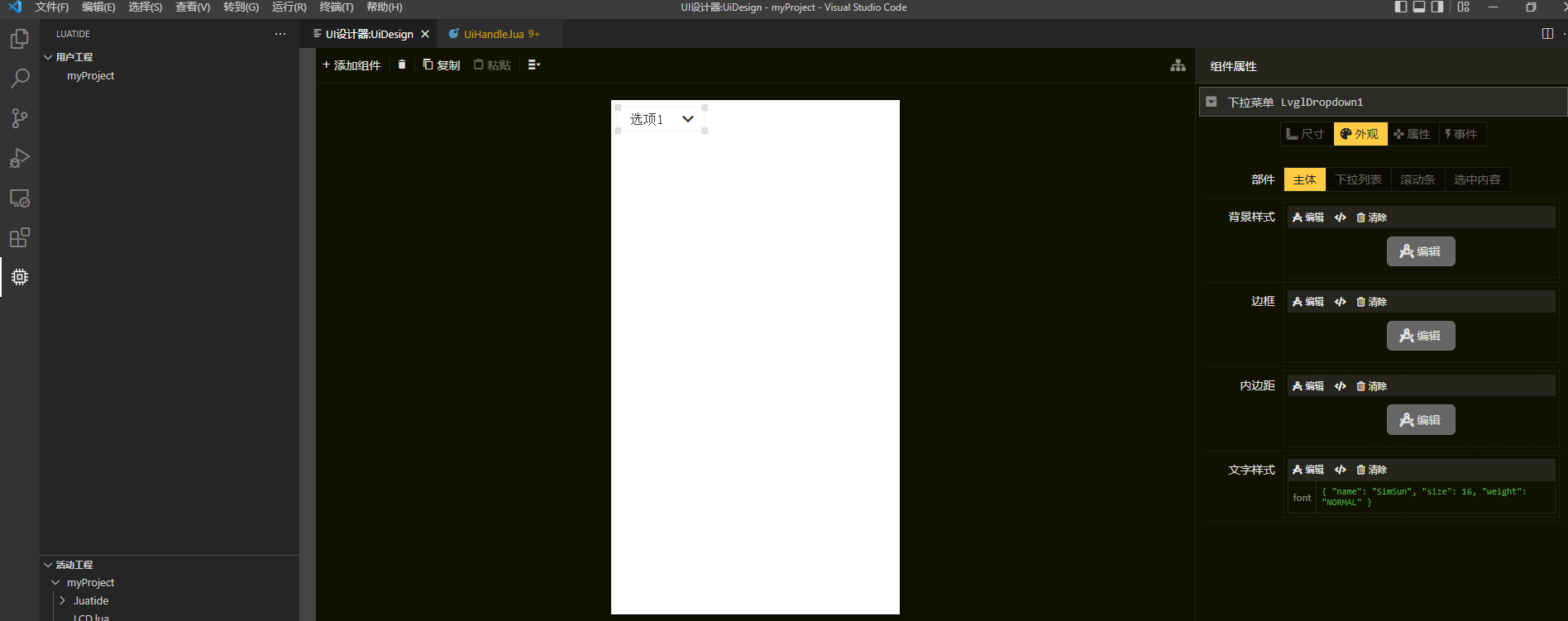The image size is (1568, 621).
Task: Expand the .luatide folder
Action: [x=62, y=600]
